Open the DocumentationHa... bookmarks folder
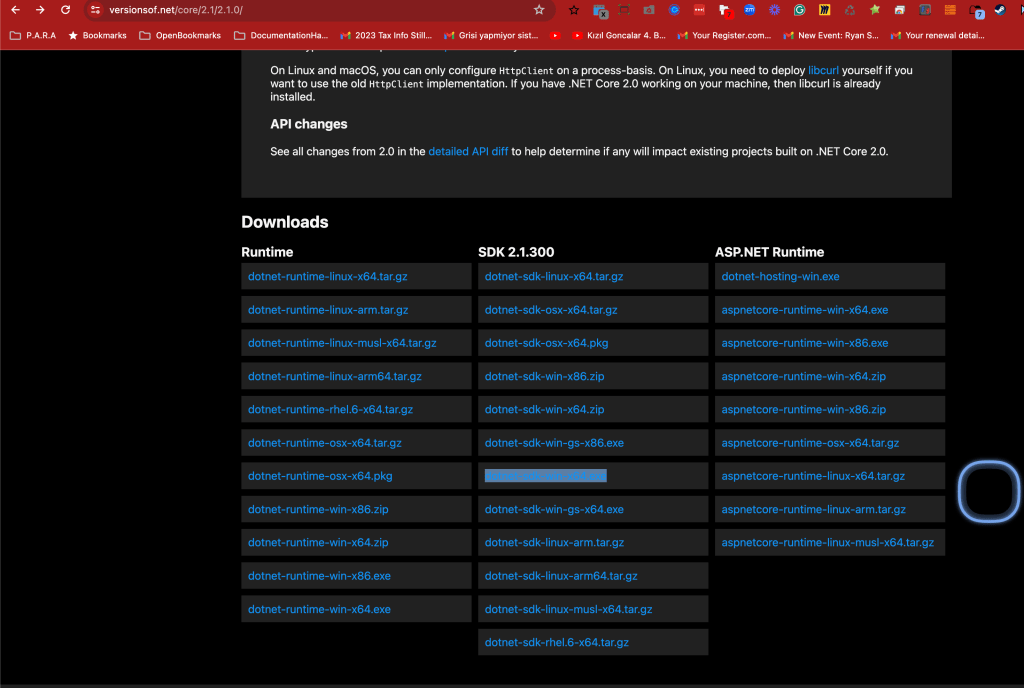The width and height of the screenshot is (1024, 688). (281, 35)
